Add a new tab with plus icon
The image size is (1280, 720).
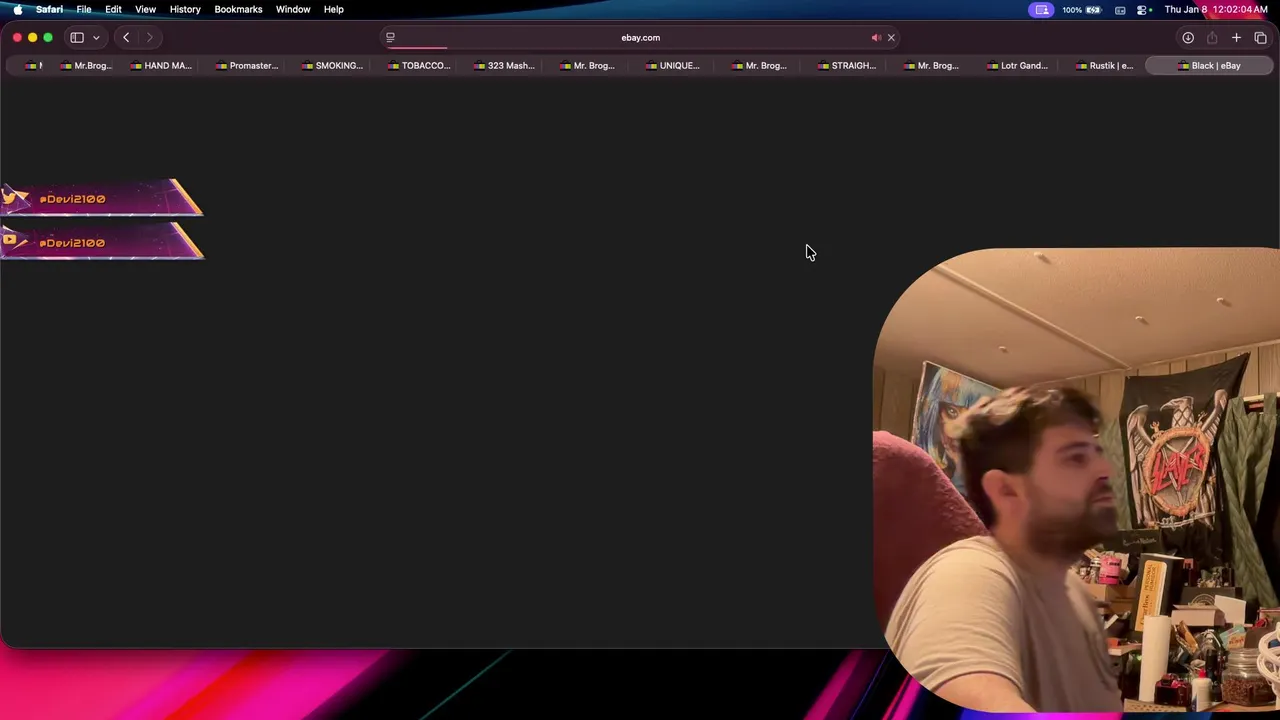(1236, 37)
